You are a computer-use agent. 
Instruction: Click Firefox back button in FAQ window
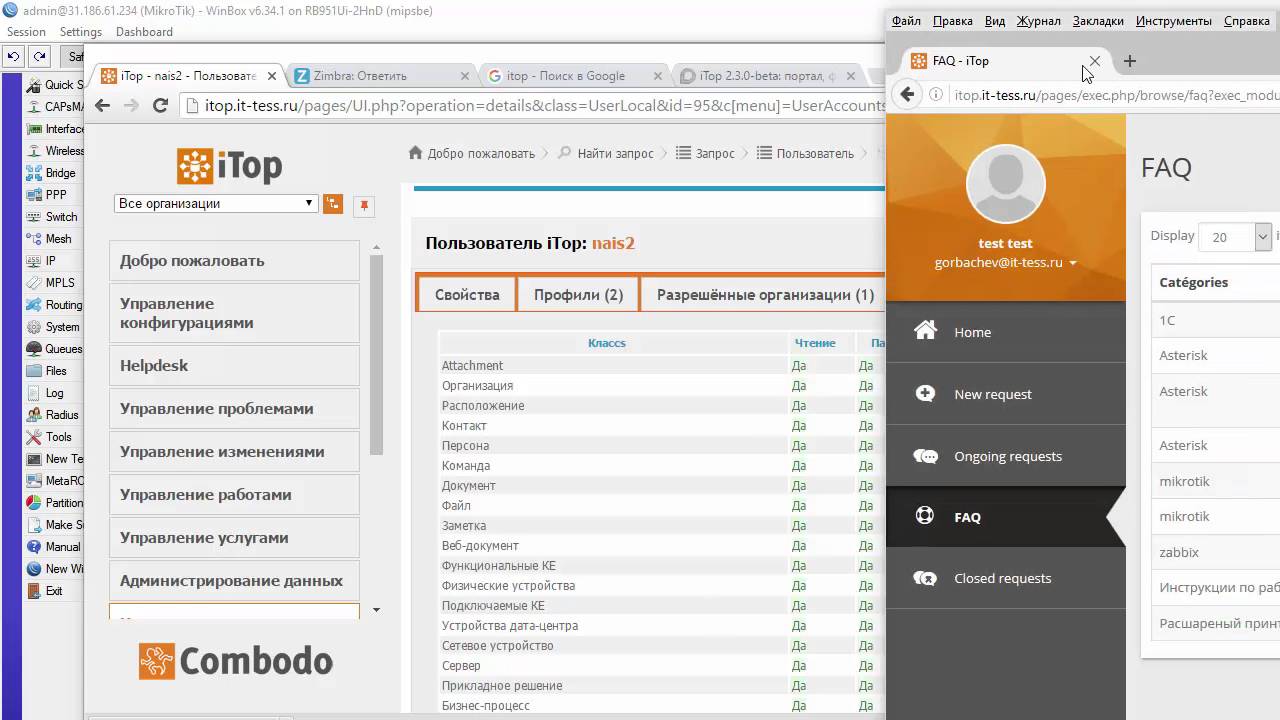point(907,94)
